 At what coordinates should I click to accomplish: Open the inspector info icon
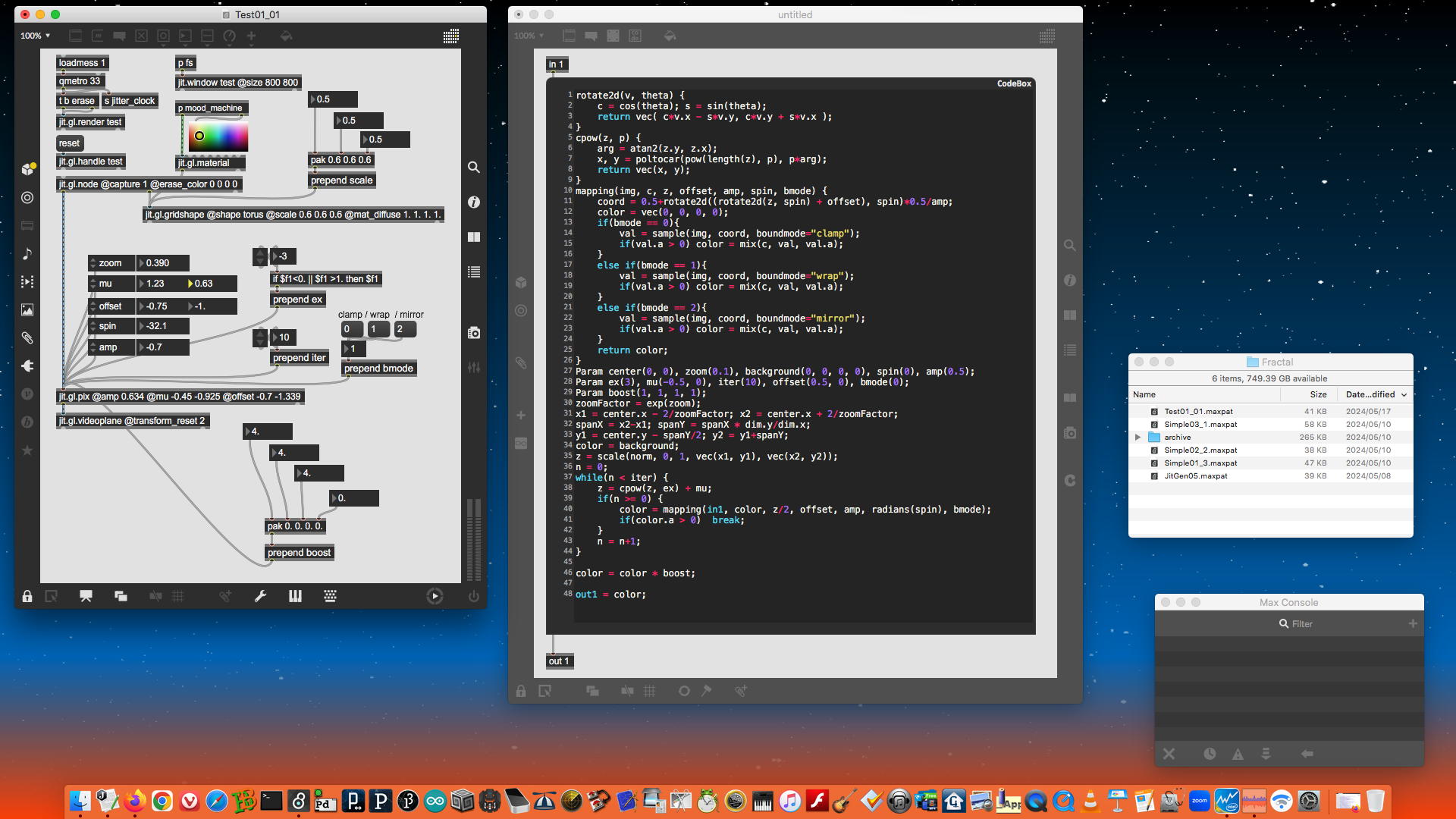[x=474, y=202]
